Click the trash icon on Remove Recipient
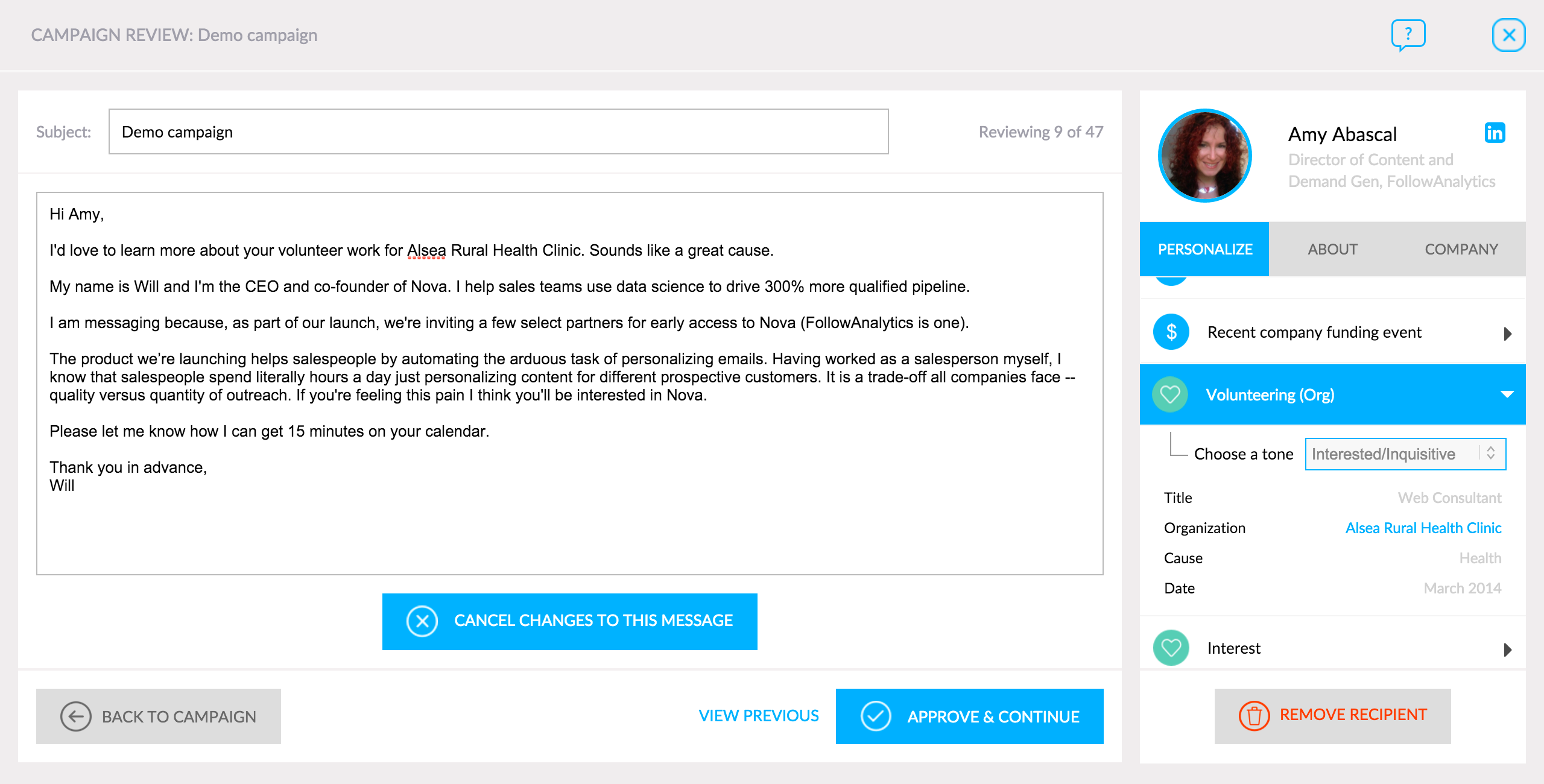The image size is (1544, 784). (x=1254, y=716)
